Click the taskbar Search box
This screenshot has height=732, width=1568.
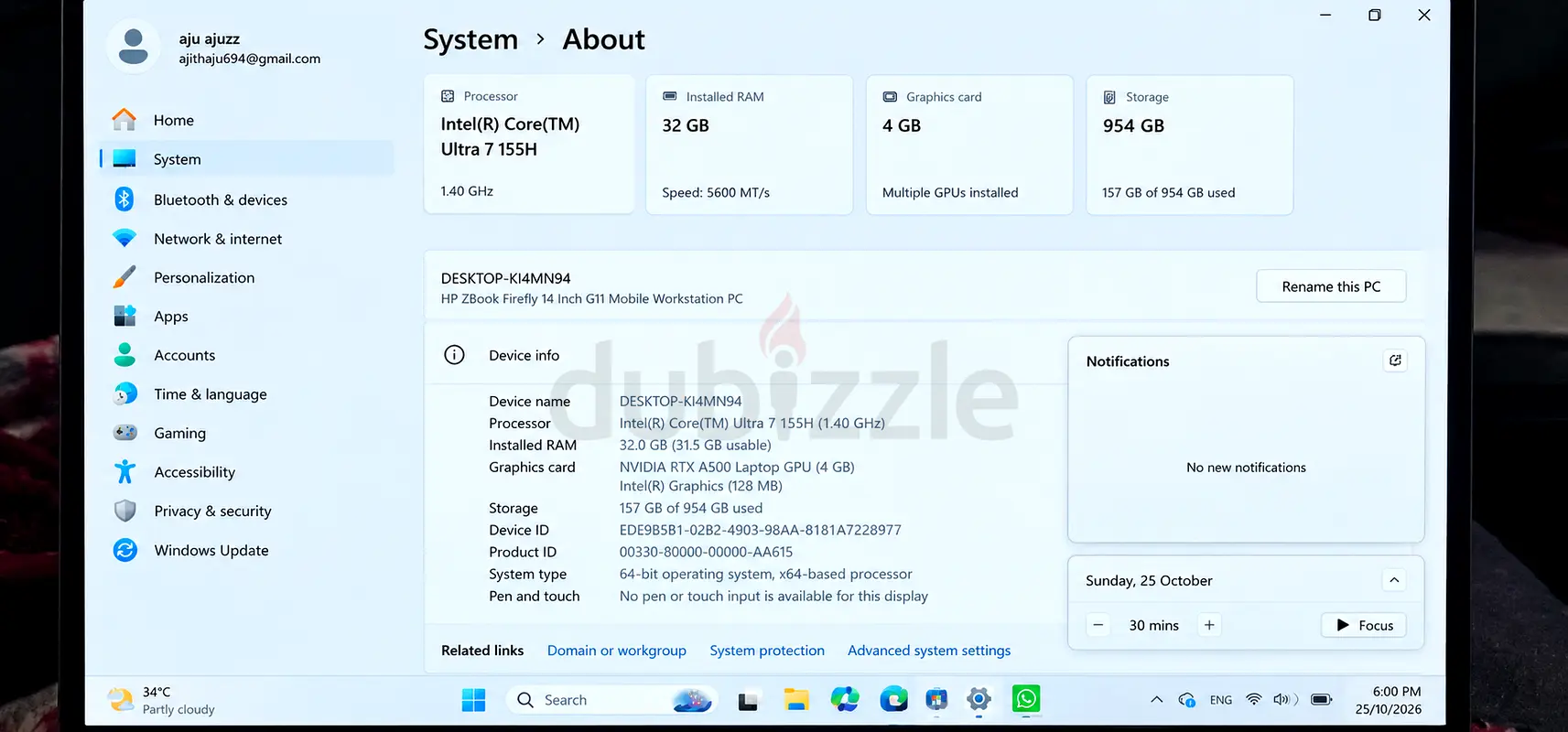coord(611,700)
